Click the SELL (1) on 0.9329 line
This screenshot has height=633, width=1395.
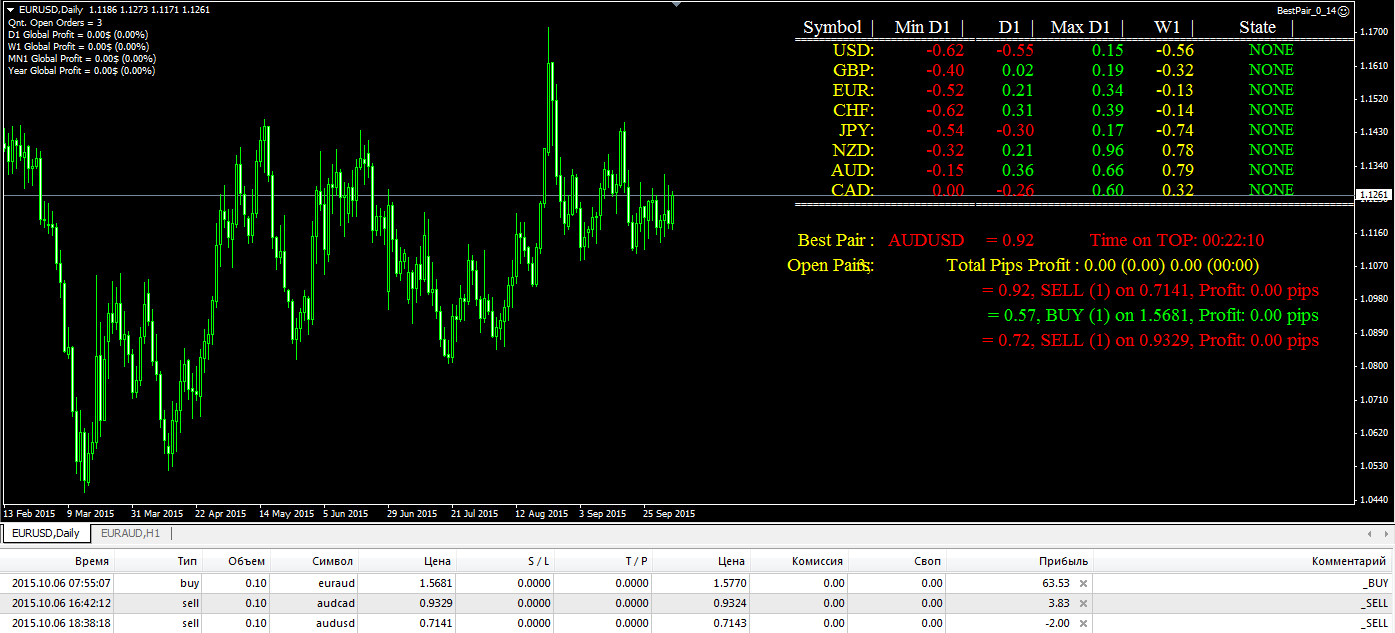click(1151, 340)
